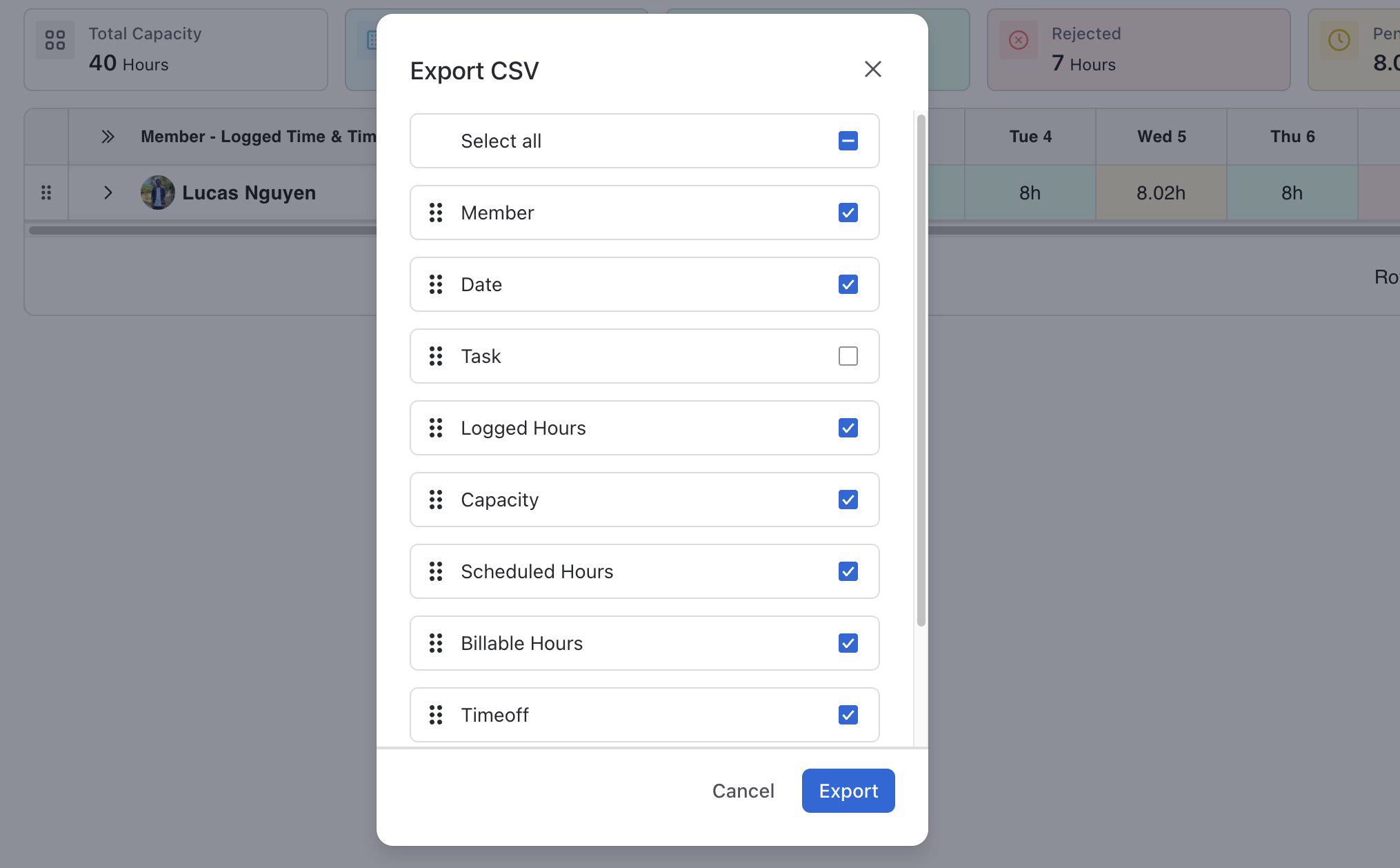Click the 8h cell under Thu 6
The width and height of the screenshot is (1400, 868).
click(x=1292, y=193)
